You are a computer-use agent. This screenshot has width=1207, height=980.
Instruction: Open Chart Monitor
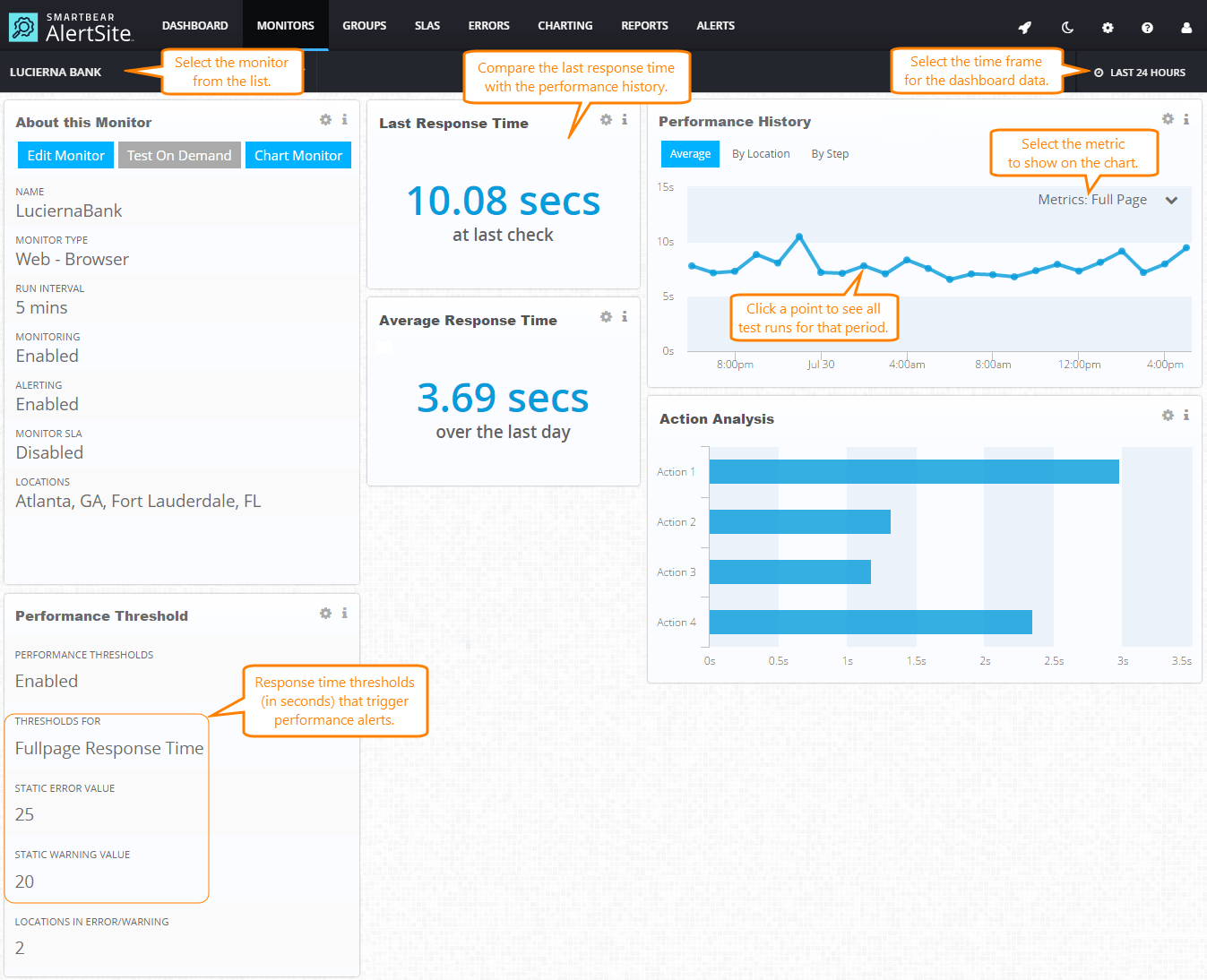[x=298, y=155]
